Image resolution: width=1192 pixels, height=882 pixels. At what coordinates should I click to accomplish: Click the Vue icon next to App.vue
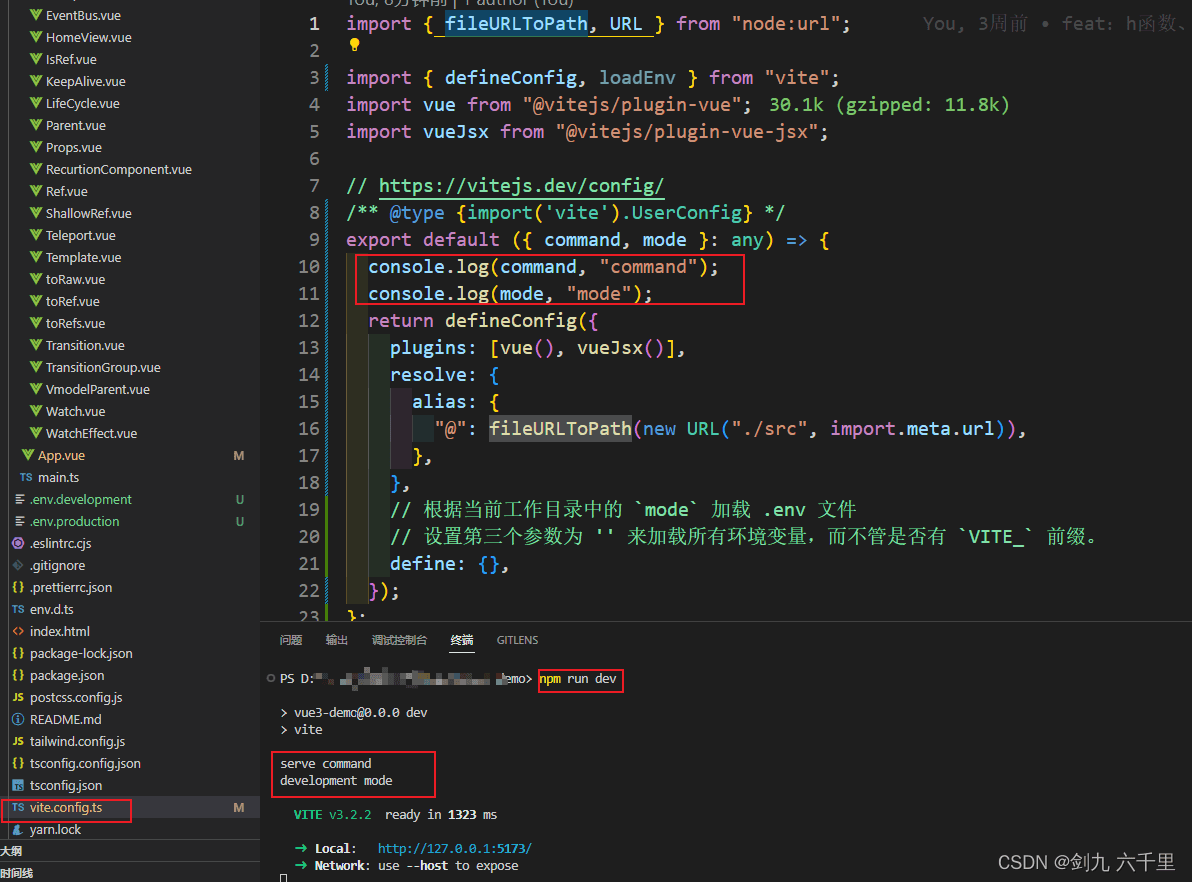28,455
